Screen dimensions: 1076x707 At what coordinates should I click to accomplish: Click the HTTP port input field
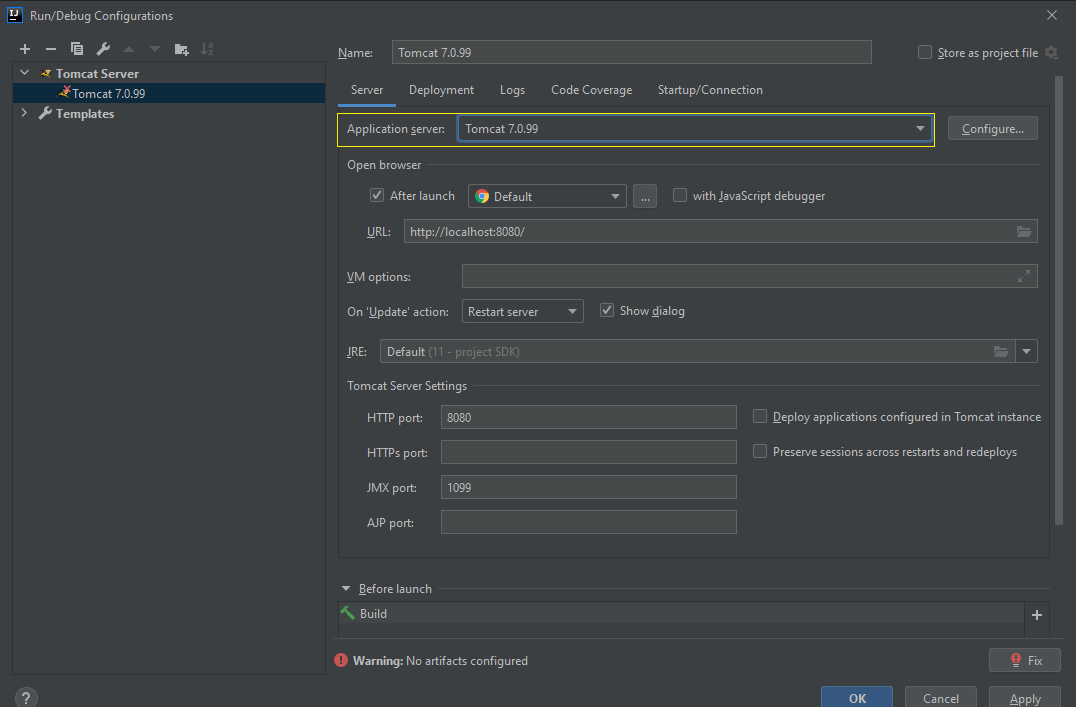click(588, 417)
